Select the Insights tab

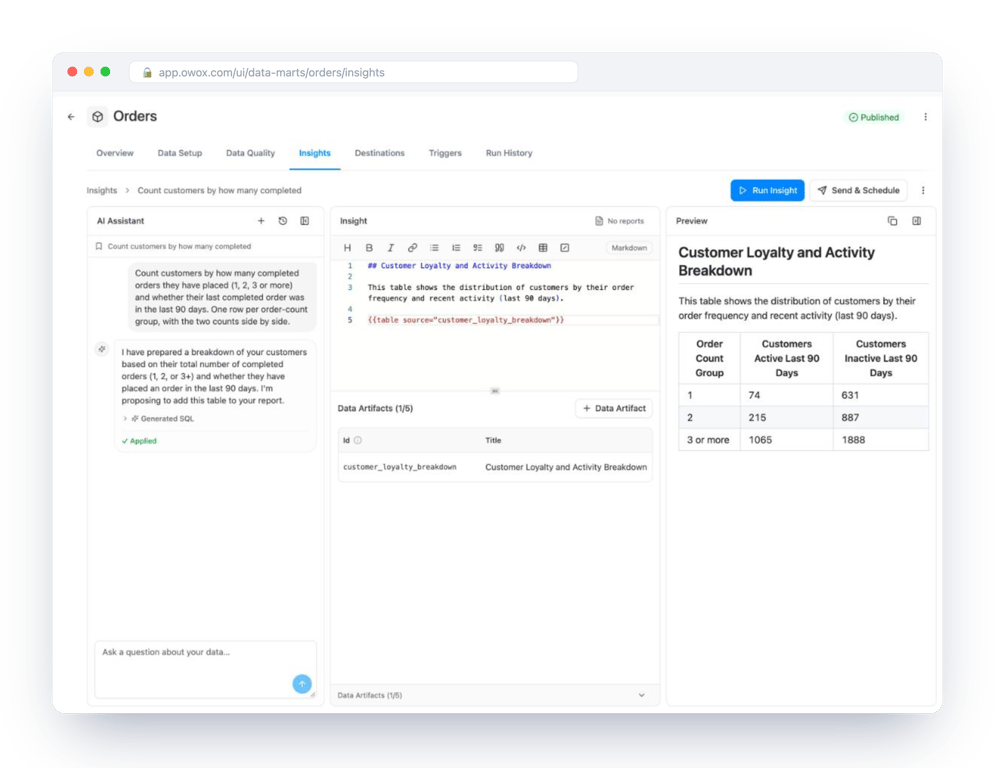coord(315,153)
